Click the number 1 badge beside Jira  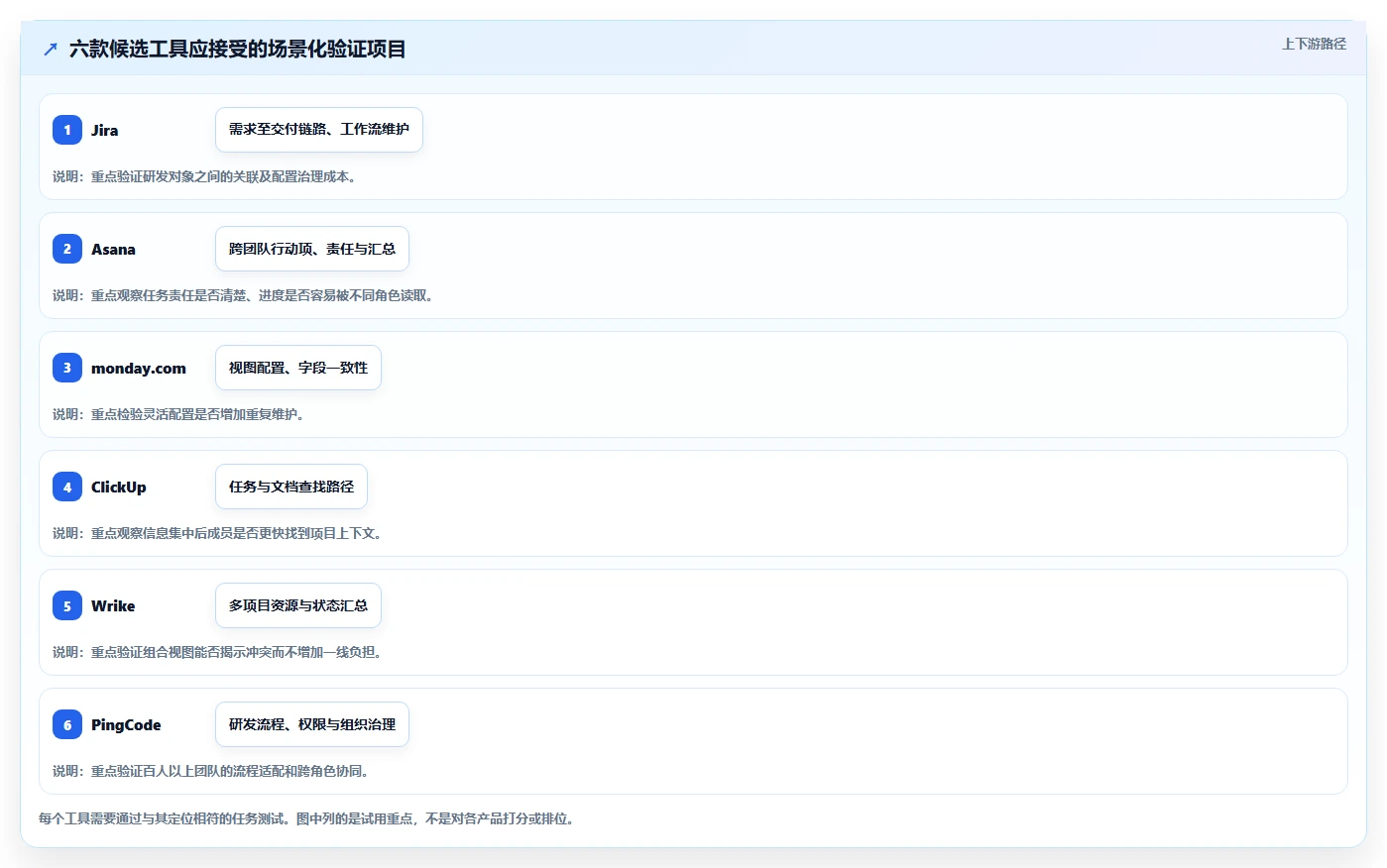67,130
